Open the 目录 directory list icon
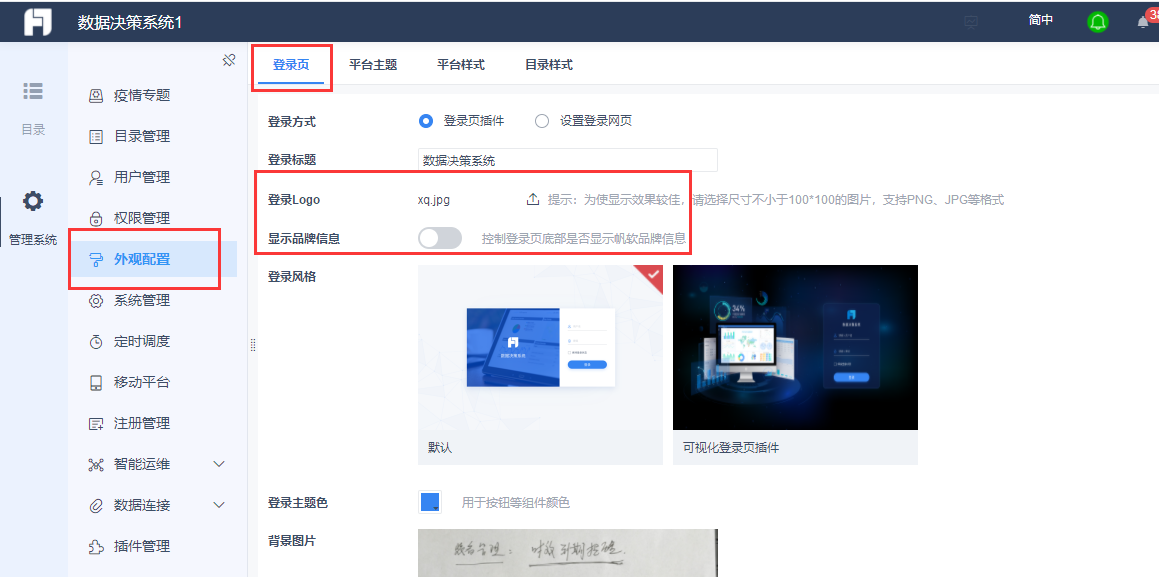The image size is (1159, 577). pyautogui.click(x=33, y=90)
